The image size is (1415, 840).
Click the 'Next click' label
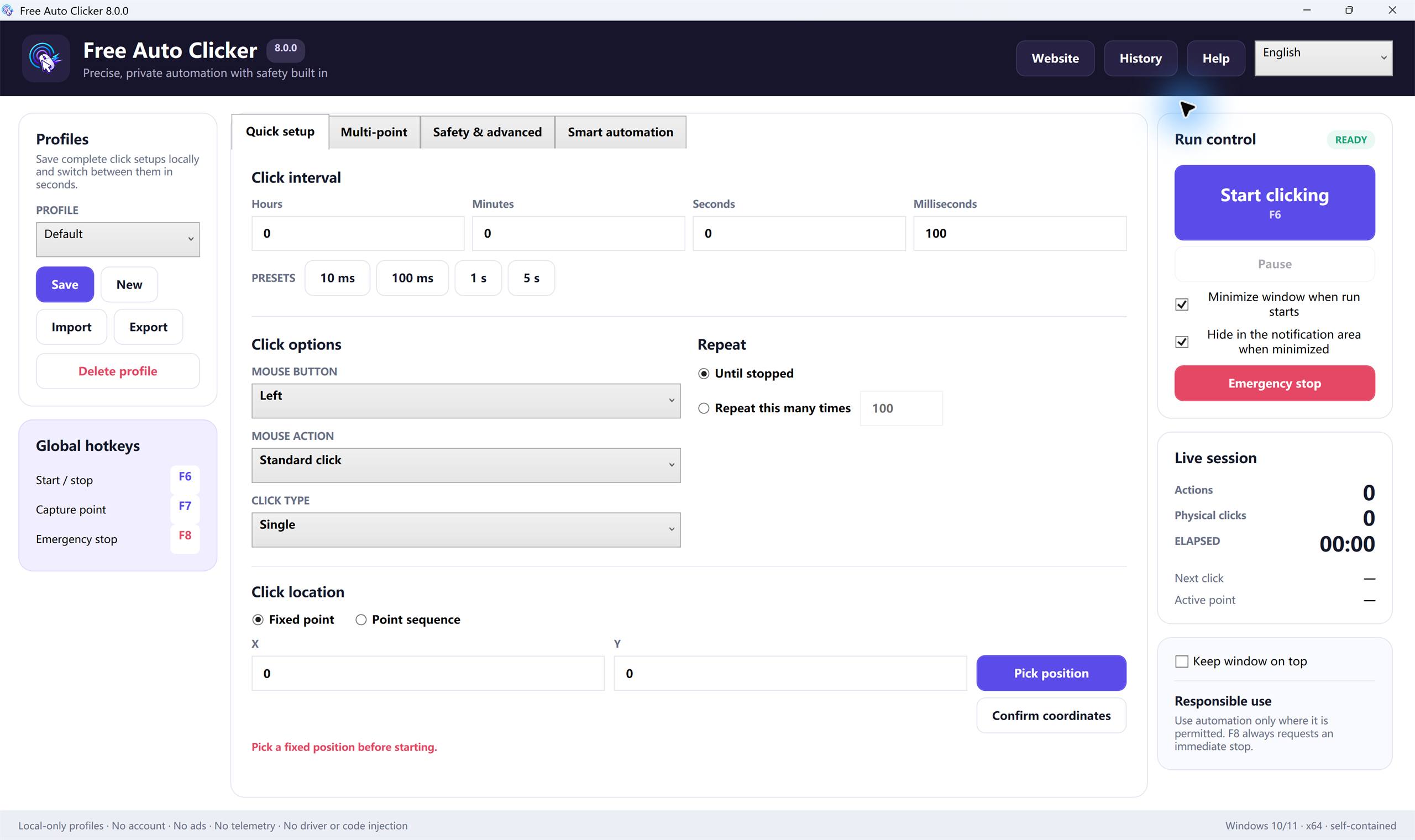pos(1199,579)
